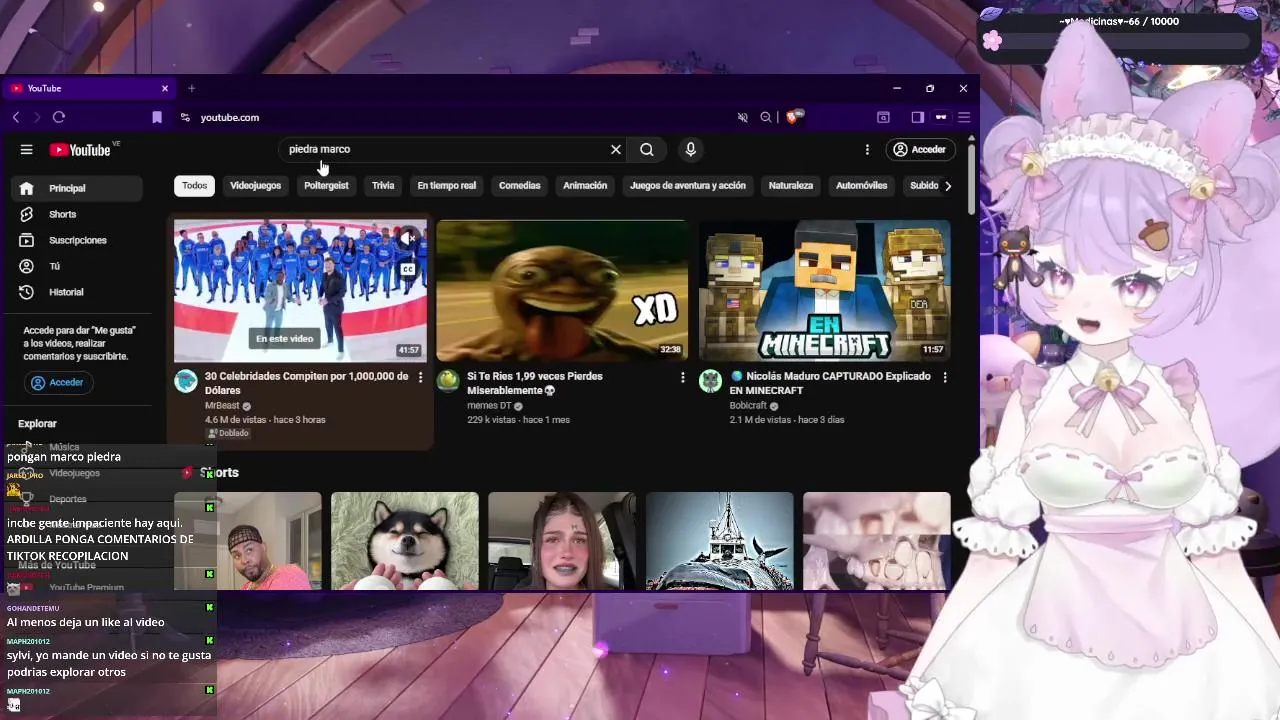1280x720 pixels.
Task: Click the youtube.com address bar
Action: click(x=460, y=117)
